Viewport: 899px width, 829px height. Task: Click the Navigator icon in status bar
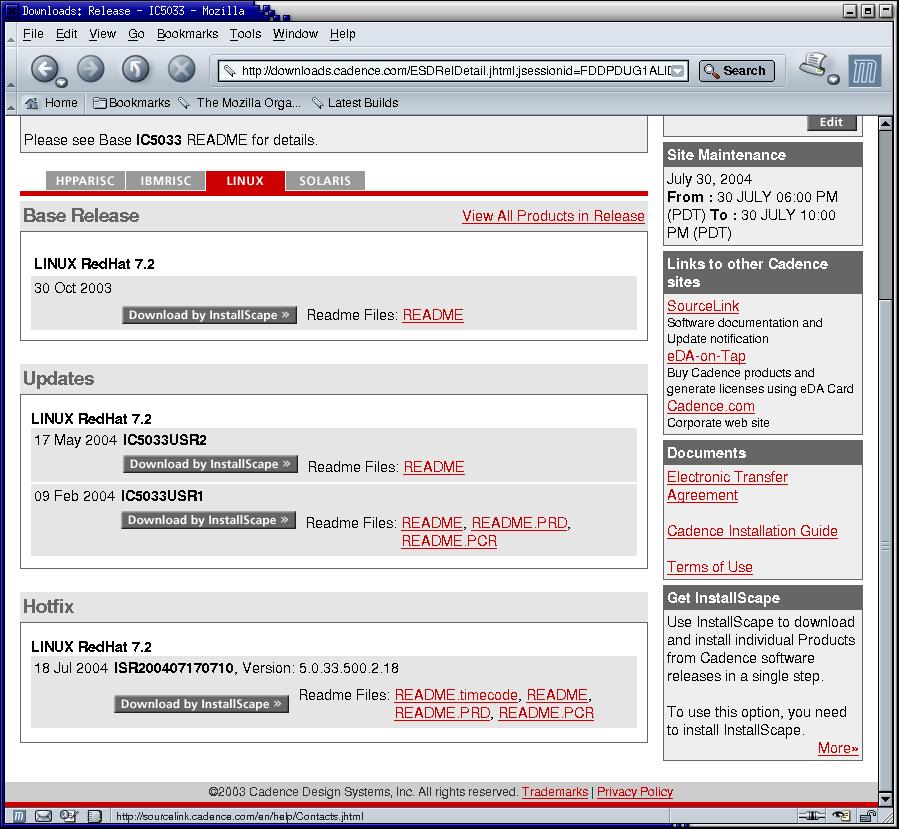tap(19, 816)
